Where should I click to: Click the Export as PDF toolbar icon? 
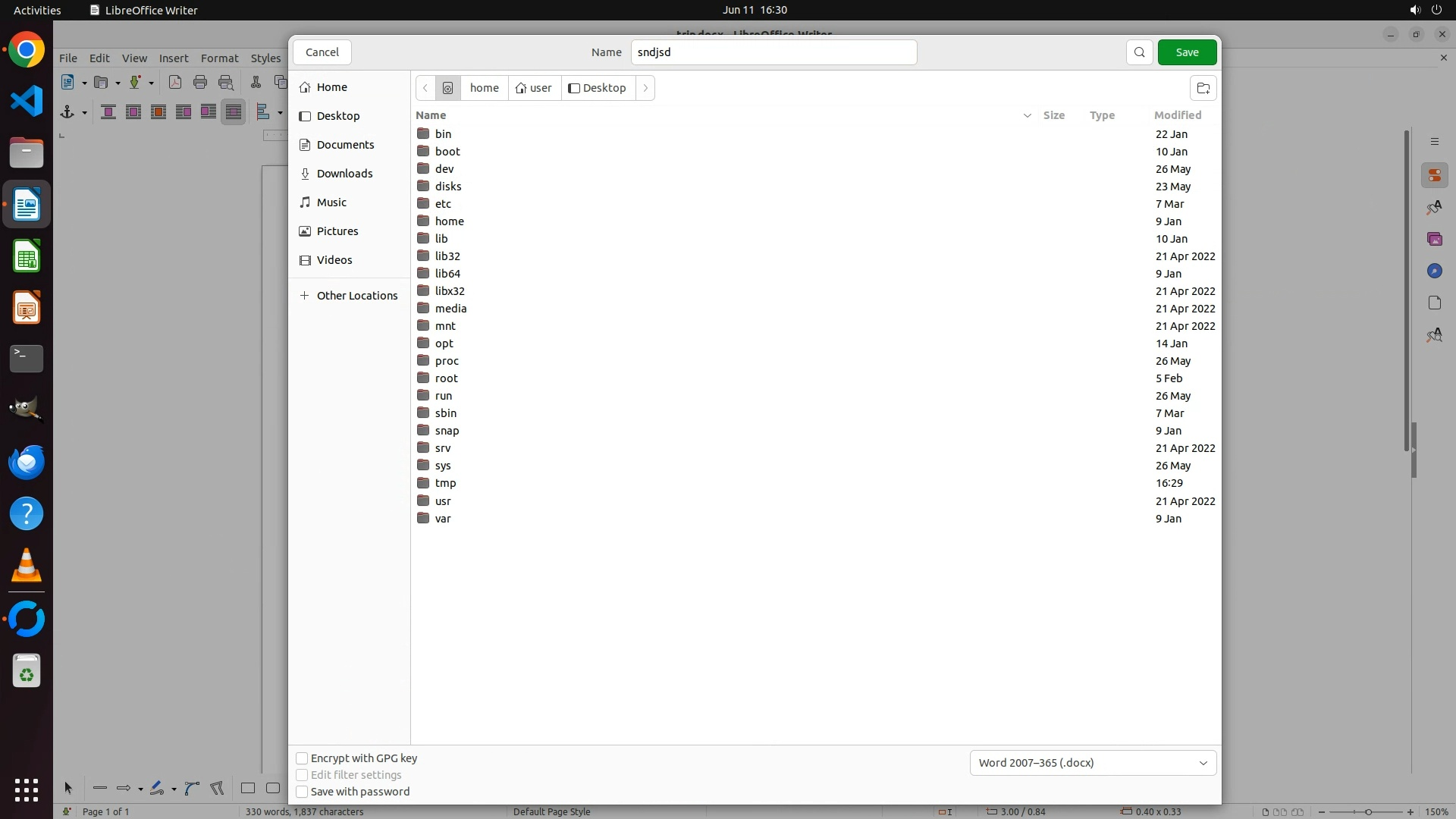[x=175, y=83]
